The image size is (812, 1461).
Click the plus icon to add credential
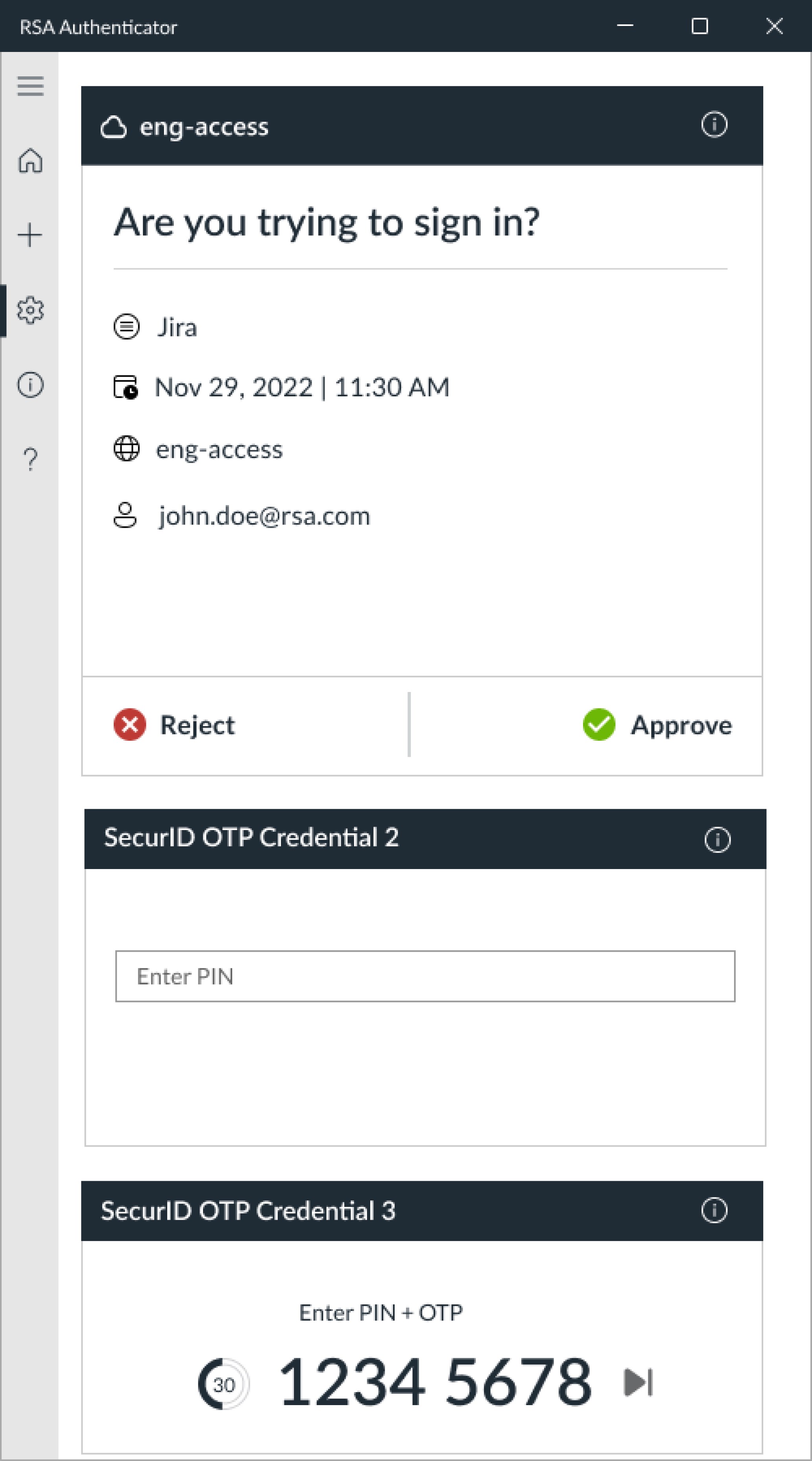30,235
